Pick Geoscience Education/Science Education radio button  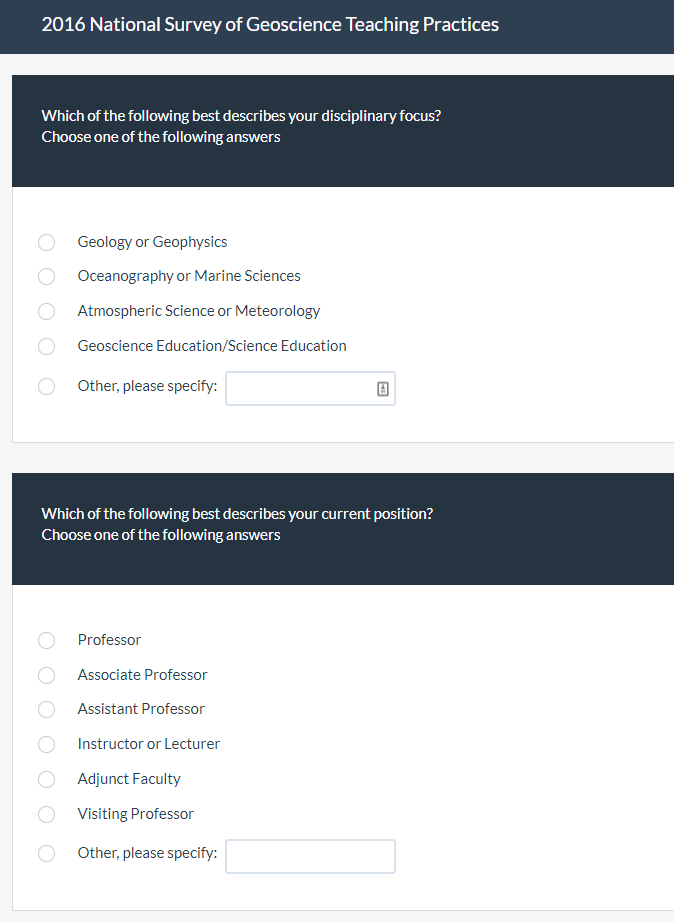[x=46, y=346]
